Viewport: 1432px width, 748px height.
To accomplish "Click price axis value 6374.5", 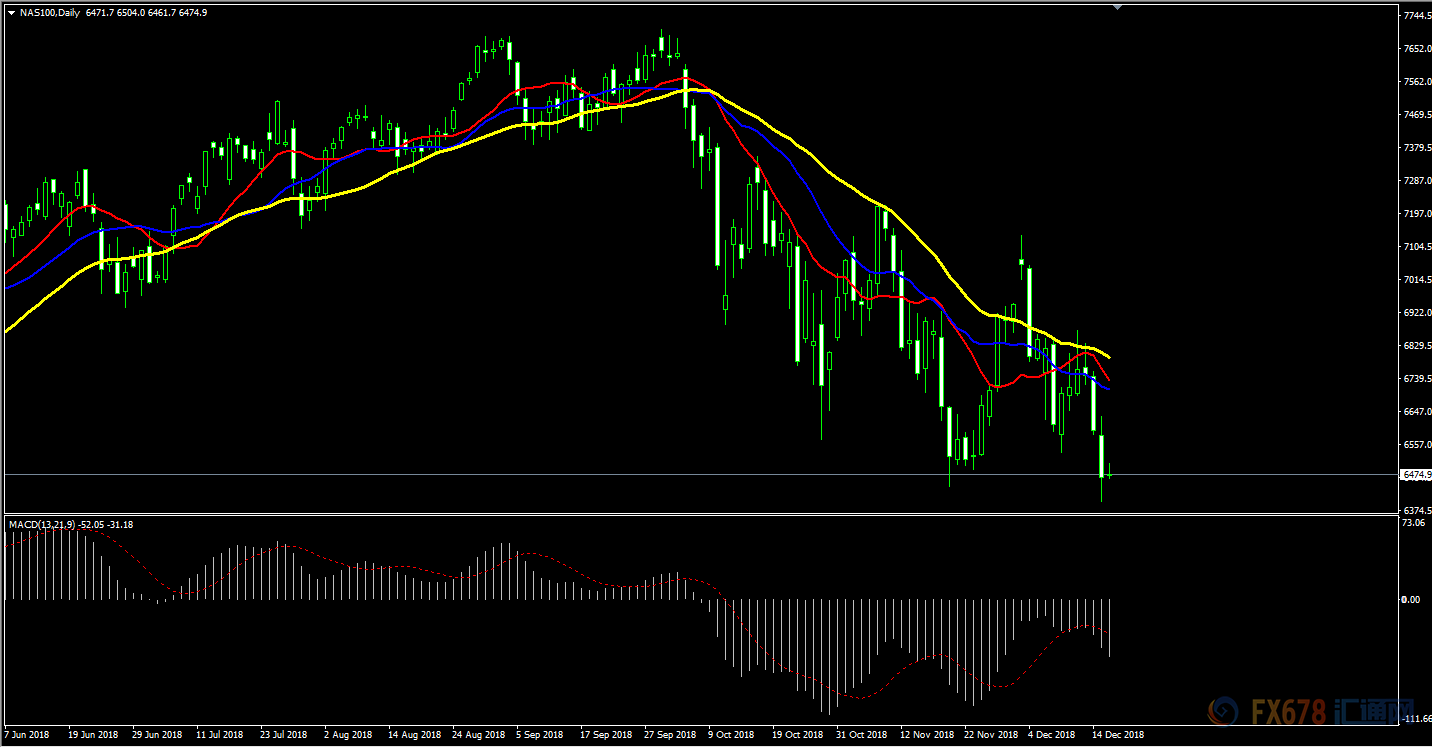I will 1416,510.
